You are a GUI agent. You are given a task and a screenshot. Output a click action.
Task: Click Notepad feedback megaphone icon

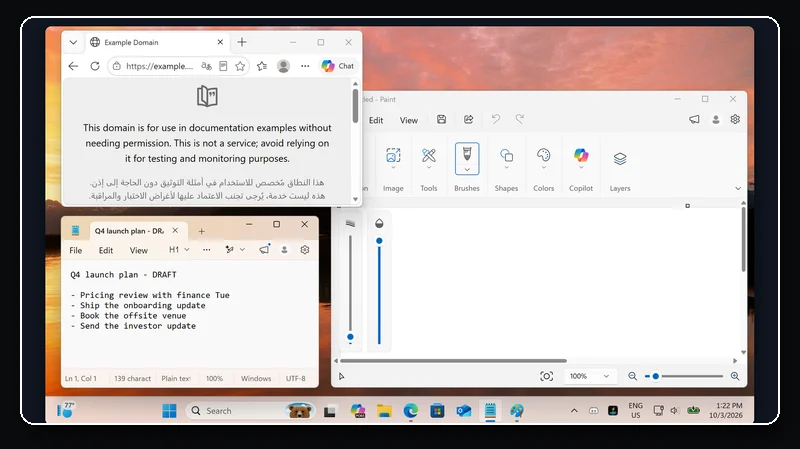coord(264,250)
